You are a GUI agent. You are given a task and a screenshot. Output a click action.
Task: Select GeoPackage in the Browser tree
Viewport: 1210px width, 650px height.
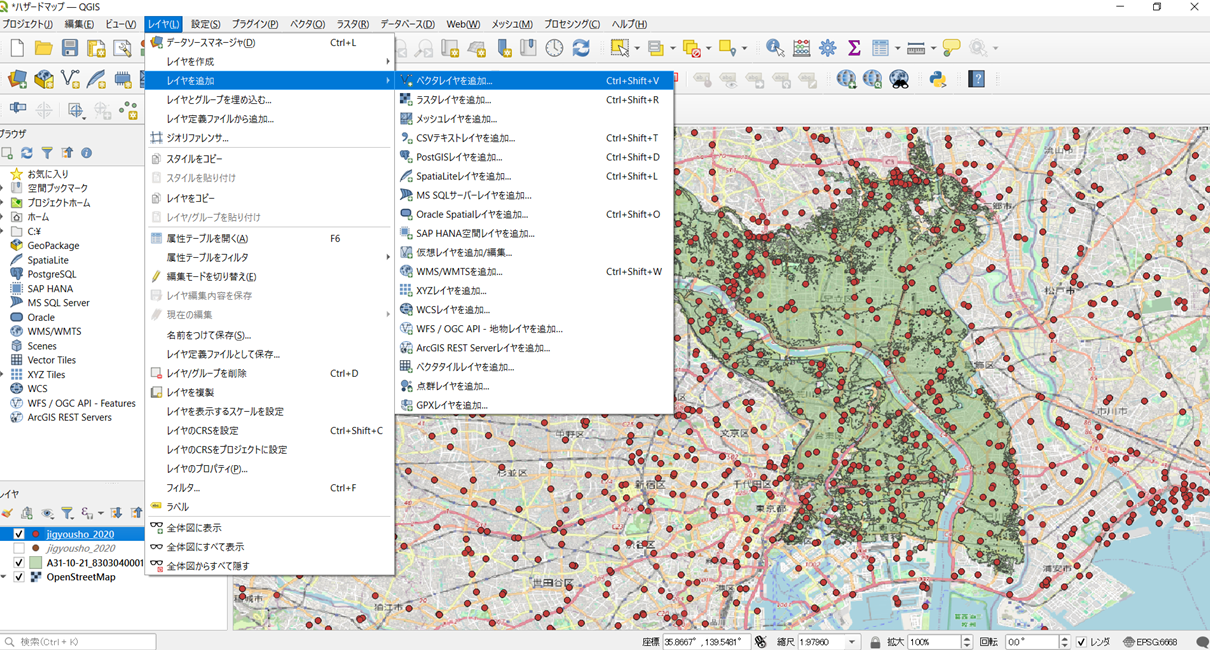(x=53, y=246)
